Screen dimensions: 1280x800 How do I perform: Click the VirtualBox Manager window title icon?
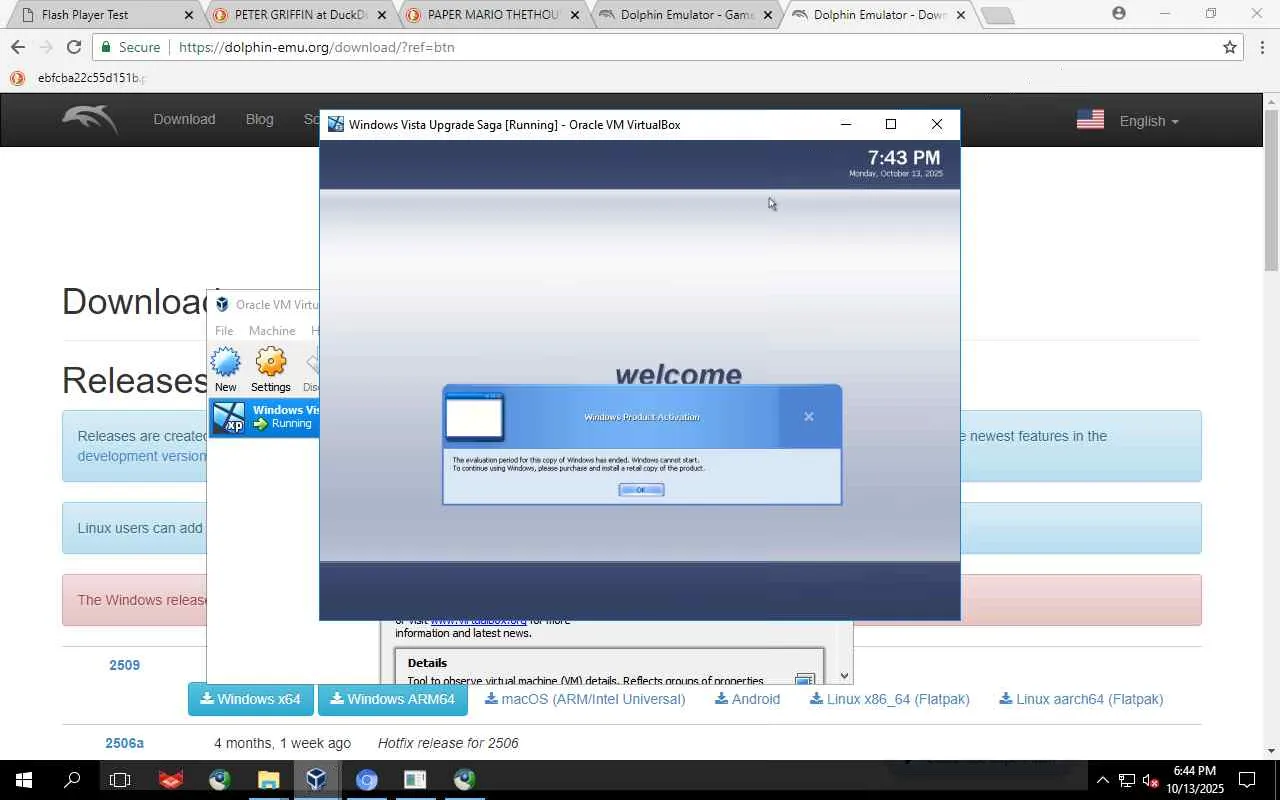(222, 305)
